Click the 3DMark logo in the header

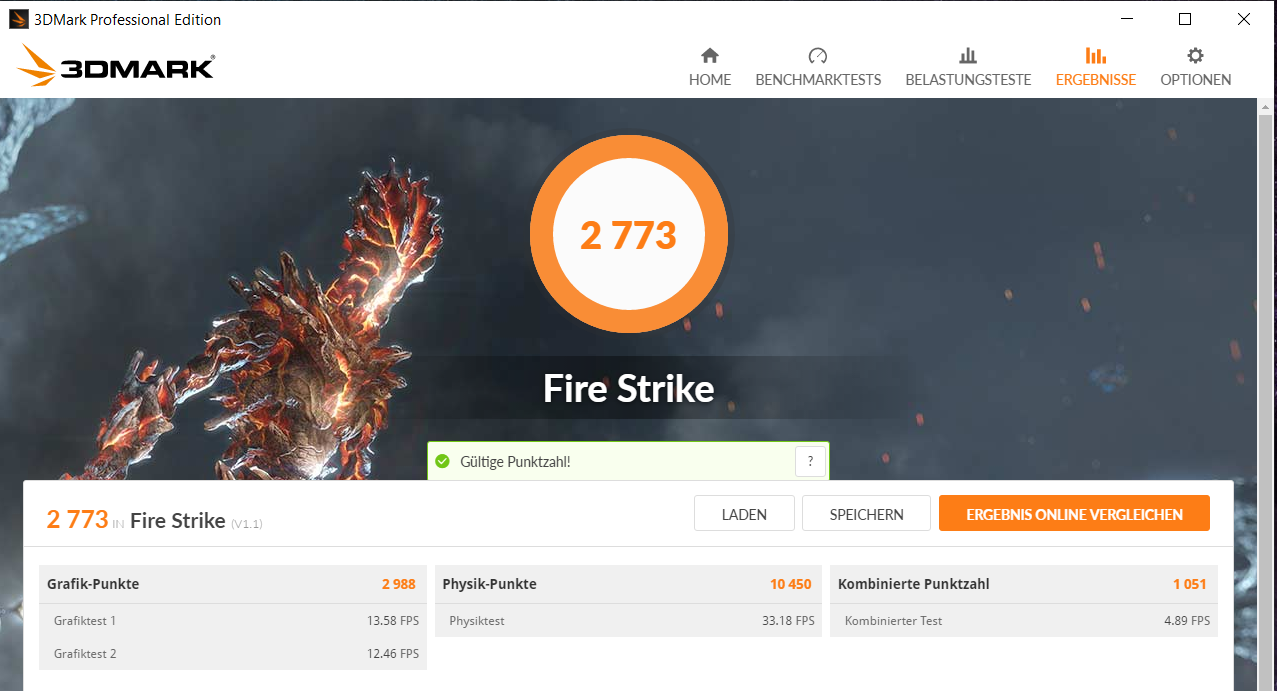pyautogui.click(x=115, y=66)
